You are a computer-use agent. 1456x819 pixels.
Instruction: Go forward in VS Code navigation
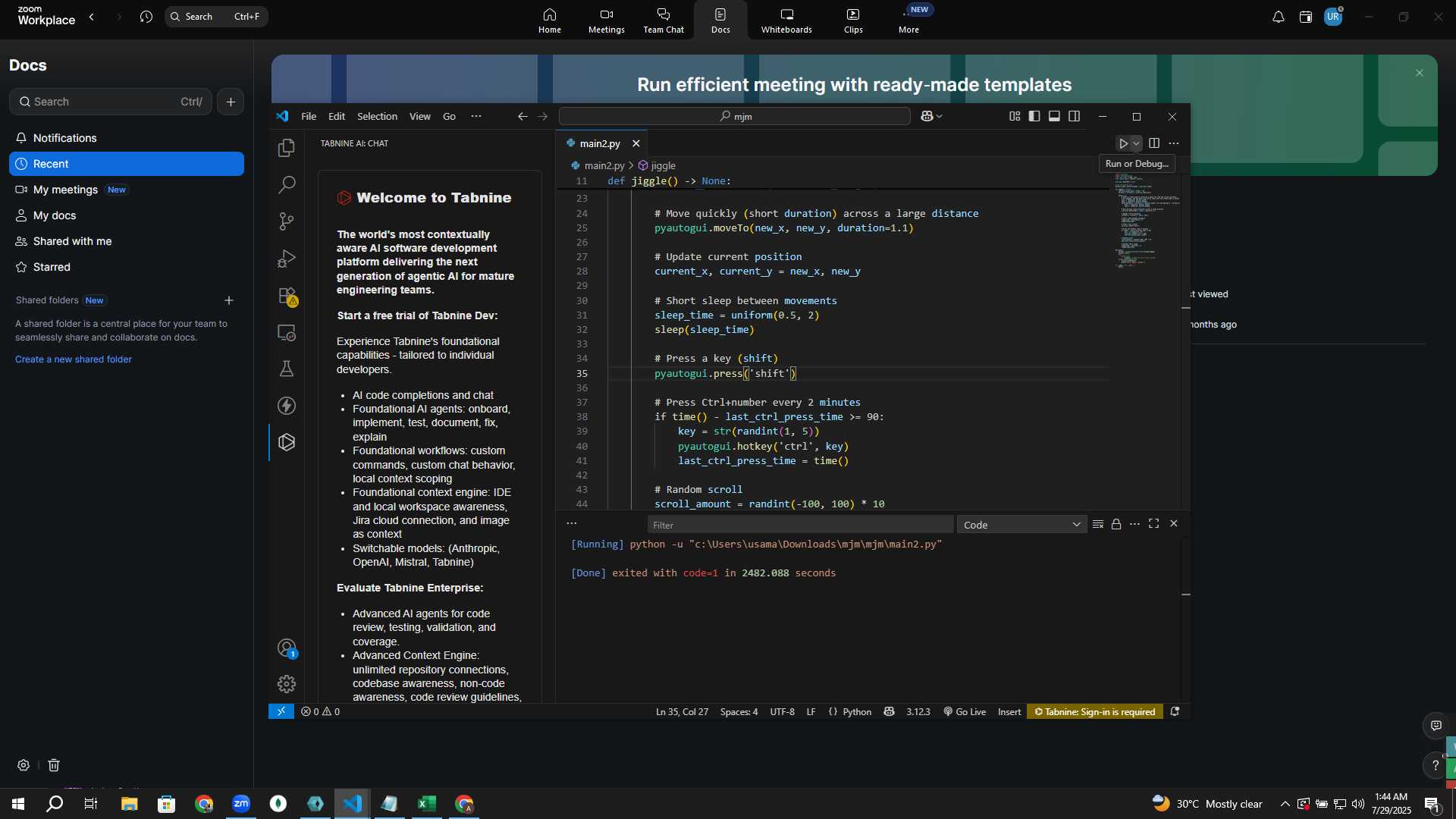(543, 116)
